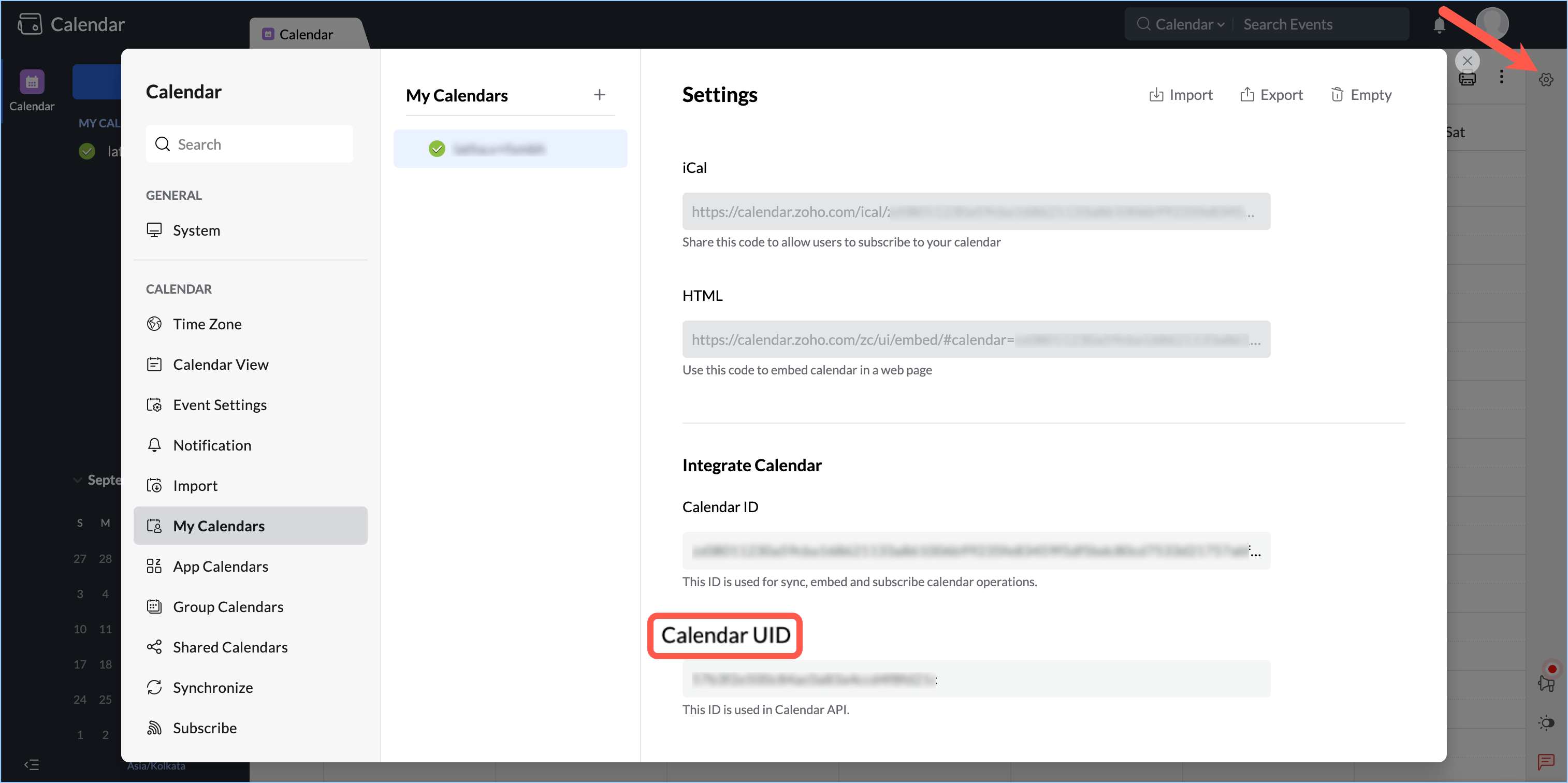
Task: Click Export button in Settings header
Action: coord(1271,95)
